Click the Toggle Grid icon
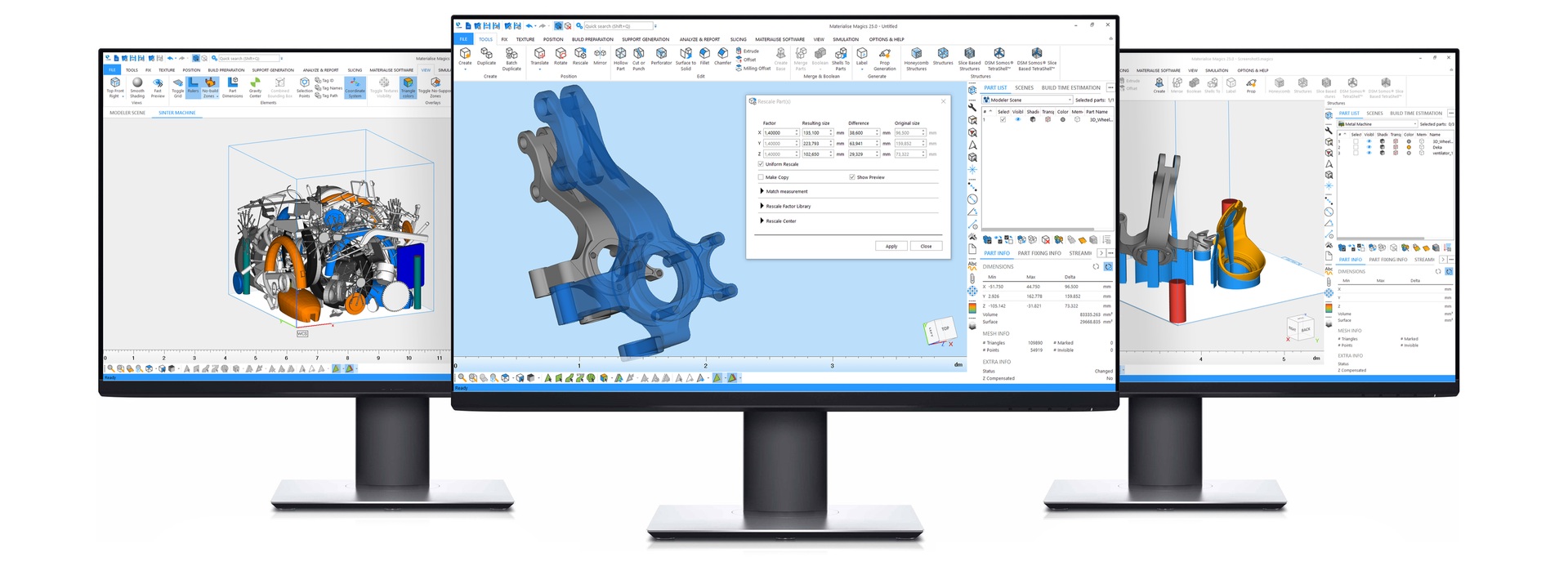1568x566 pixels. click(x=177, y=86)
